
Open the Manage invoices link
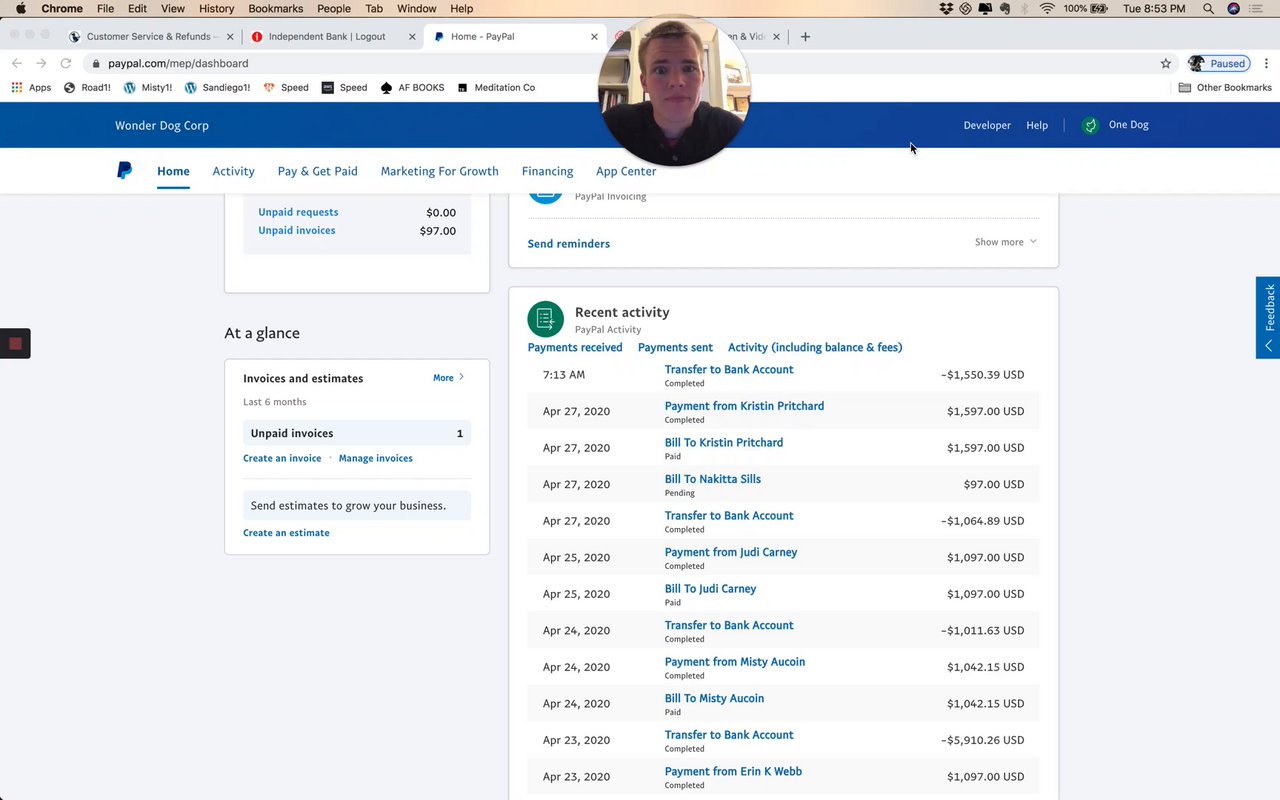click(x=376, y=458)
